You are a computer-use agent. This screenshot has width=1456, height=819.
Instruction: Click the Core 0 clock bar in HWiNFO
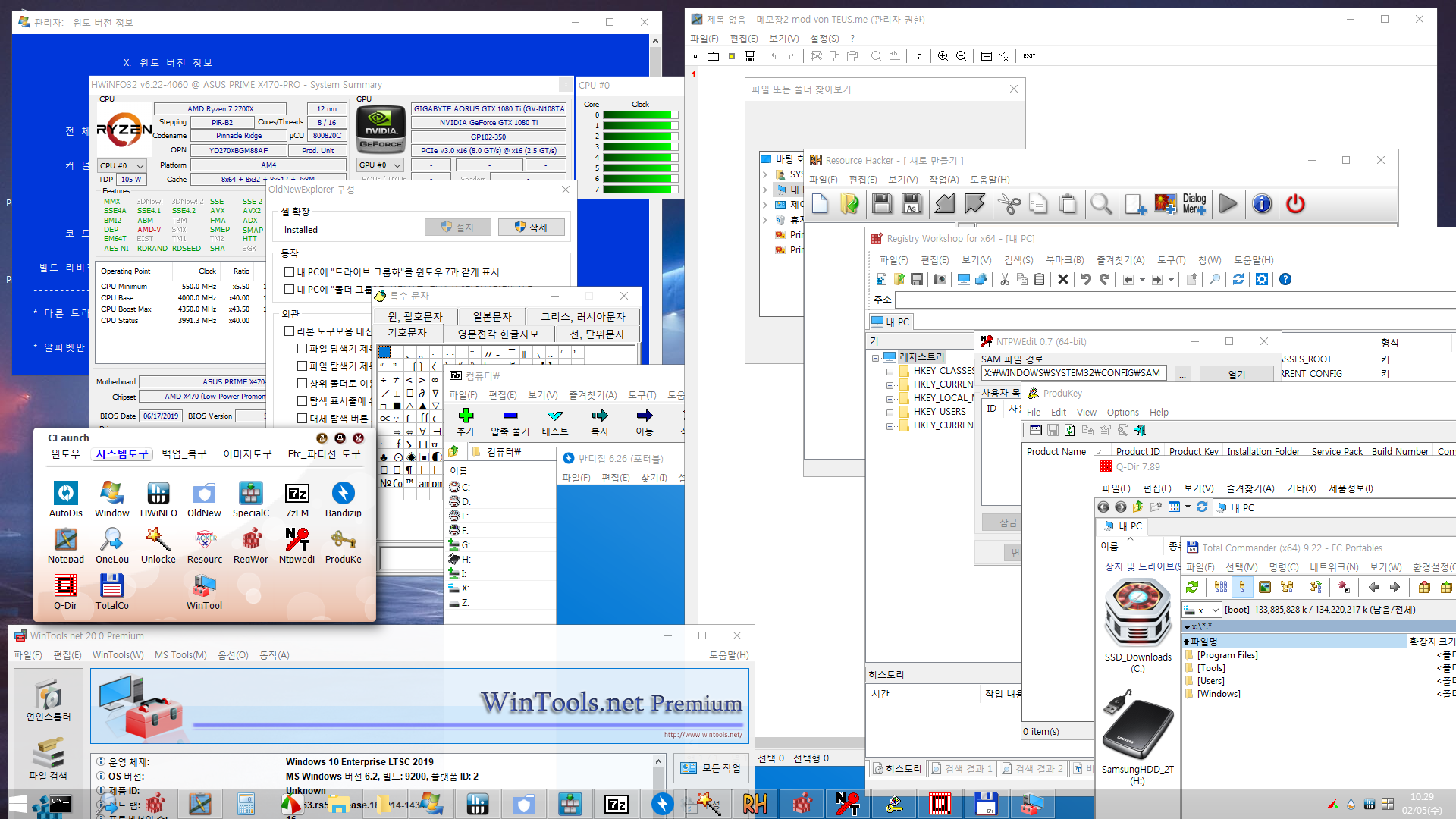click(x=641, y=115)
